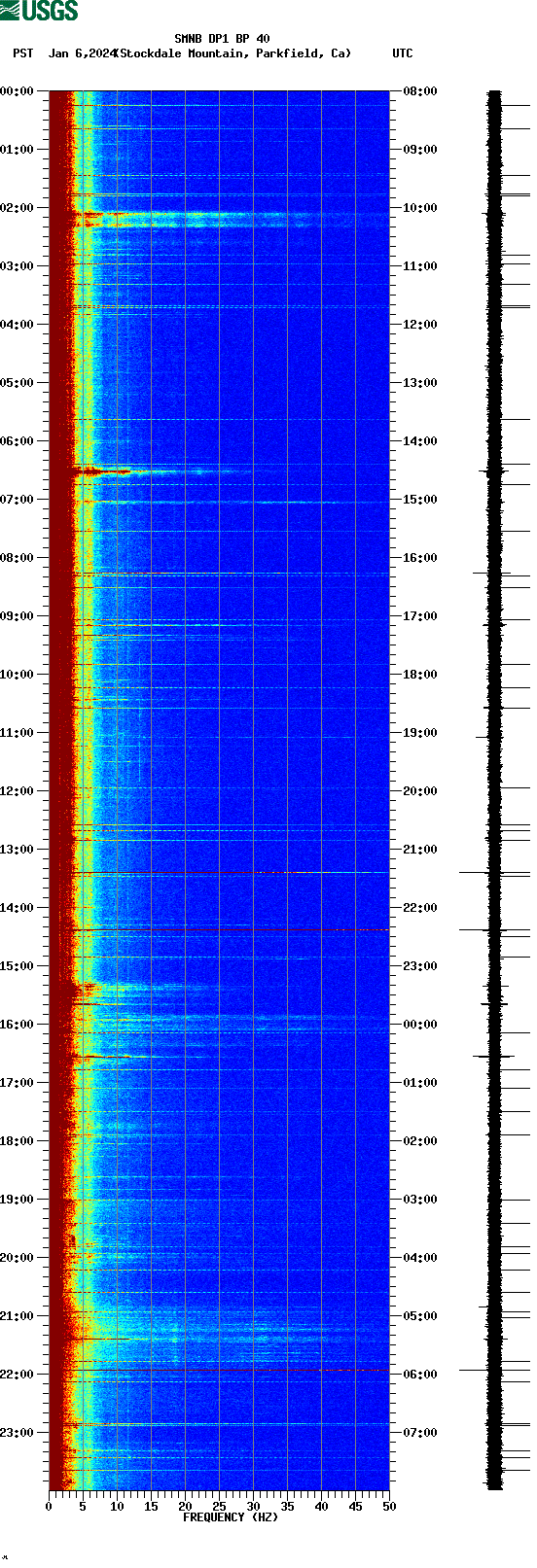The width and height of the screenshot is (537, 1568).
Task: Click the 22:00 PST time label
Action: click(18, 1375)
